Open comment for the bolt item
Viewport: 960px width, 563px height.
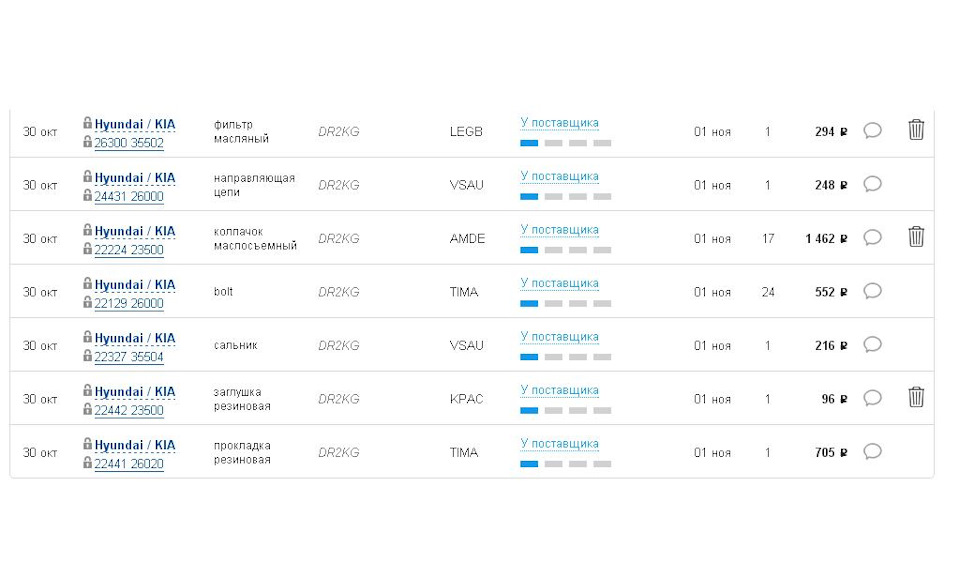click(872, 291)
